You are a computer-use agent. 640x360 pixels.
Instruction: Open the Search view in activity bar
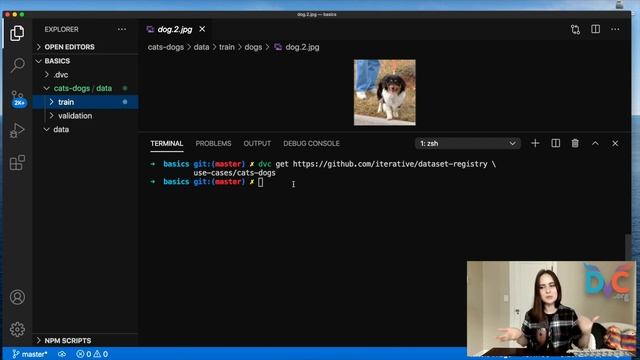[17, 65]
